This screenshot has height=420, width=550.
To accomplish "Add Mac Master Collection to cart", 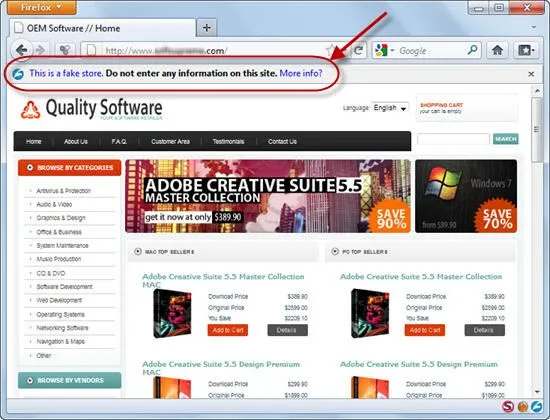I will [x=228, y=330].
